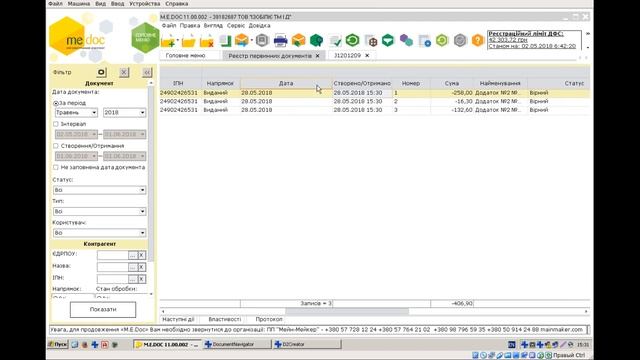Expand the new folder icon's dropdown arrow

point(177,40)
